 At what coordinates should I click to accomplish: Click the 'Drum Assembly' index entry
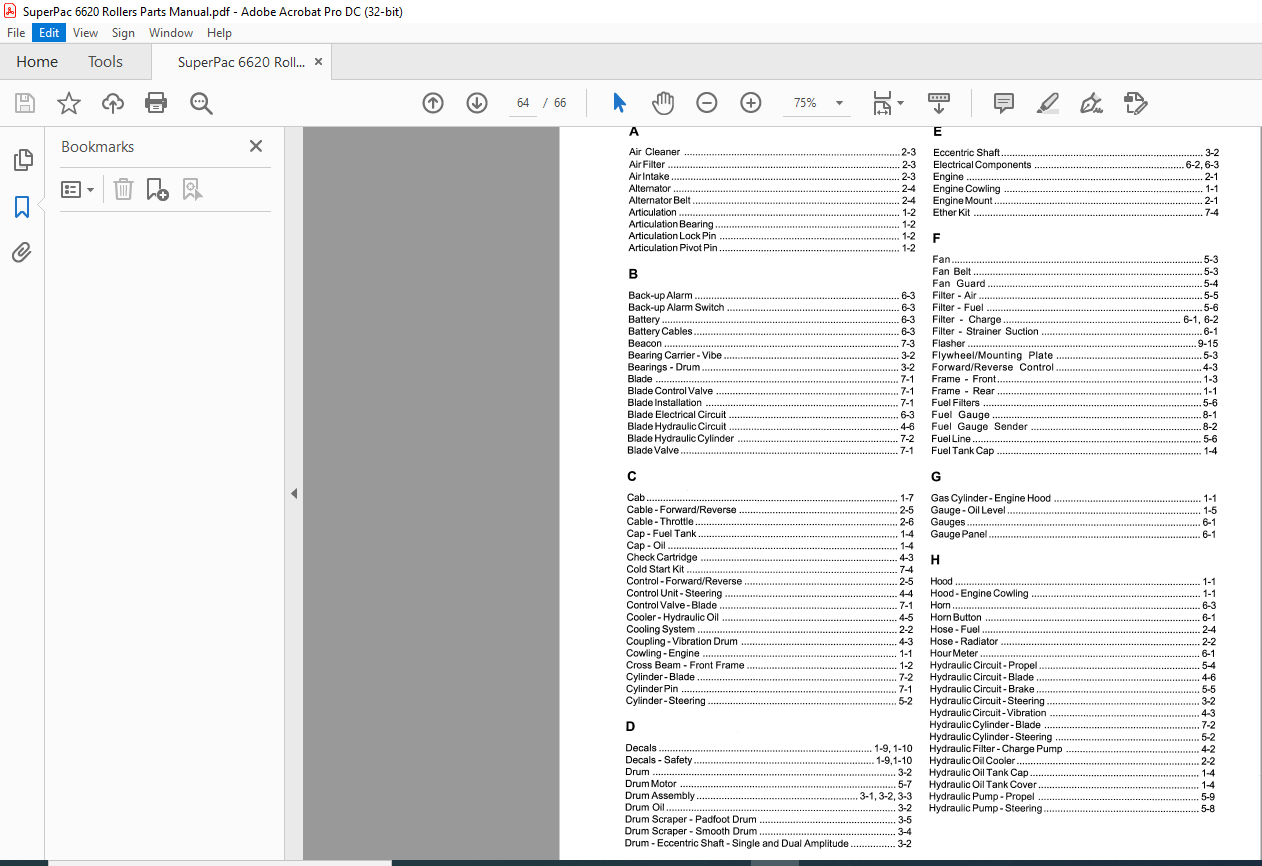[768, 796]
